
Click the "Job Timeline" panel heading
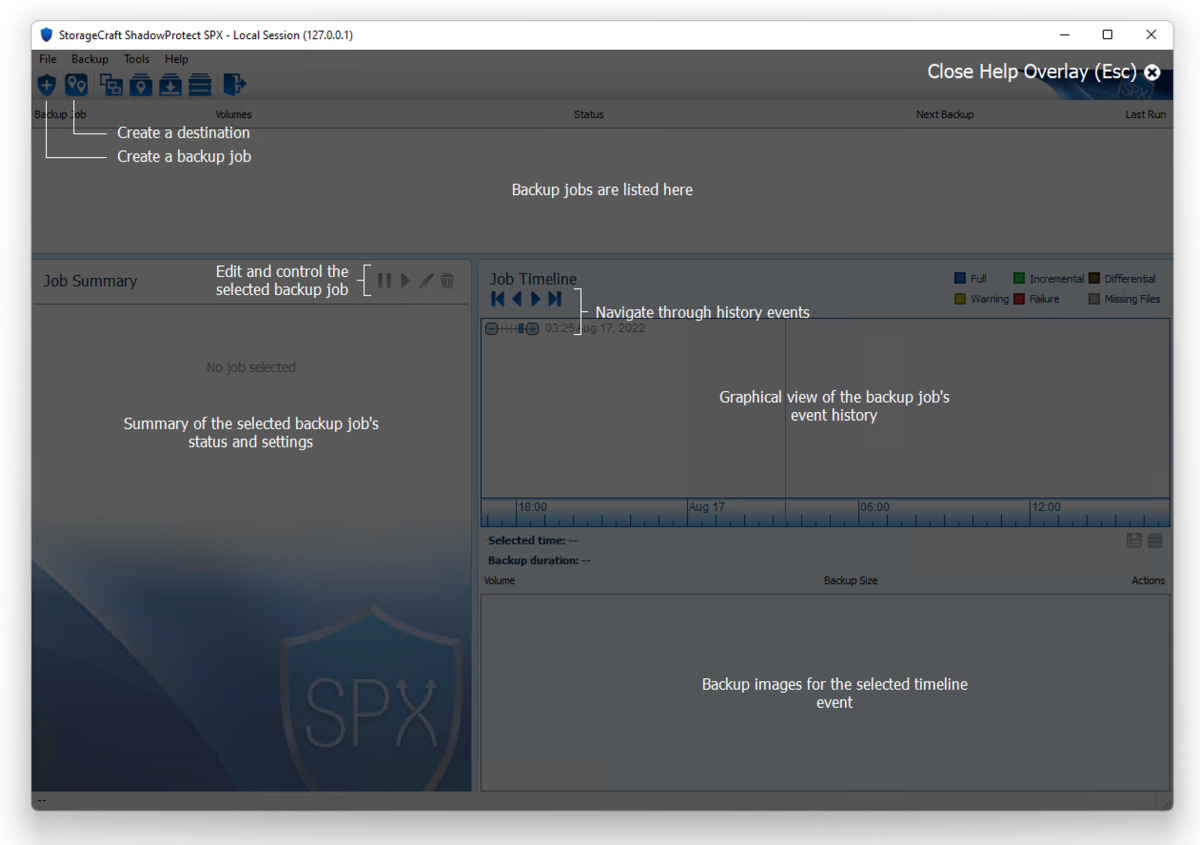[533, 279]
